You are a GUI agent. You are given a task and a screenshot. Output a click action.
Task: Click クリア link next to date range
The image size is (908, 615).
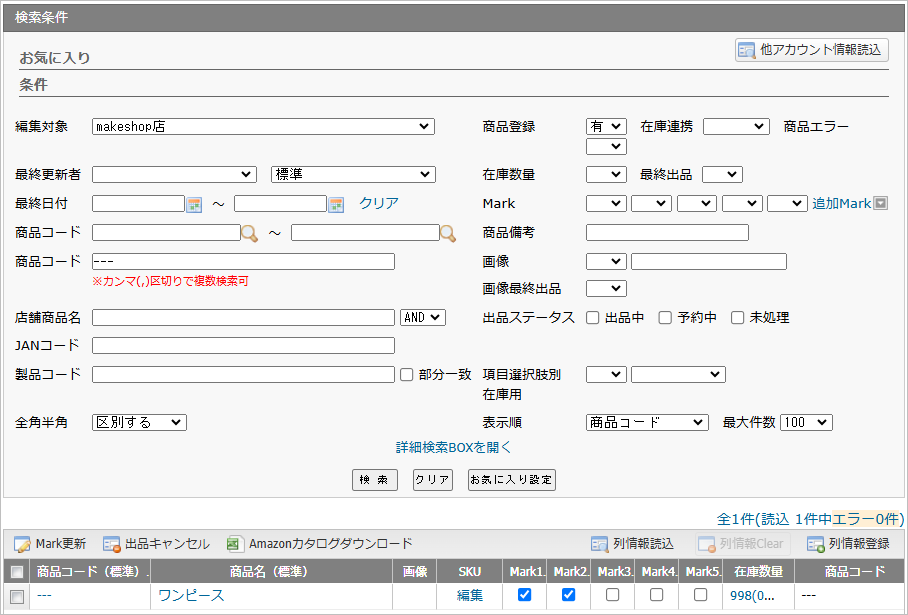379,203
